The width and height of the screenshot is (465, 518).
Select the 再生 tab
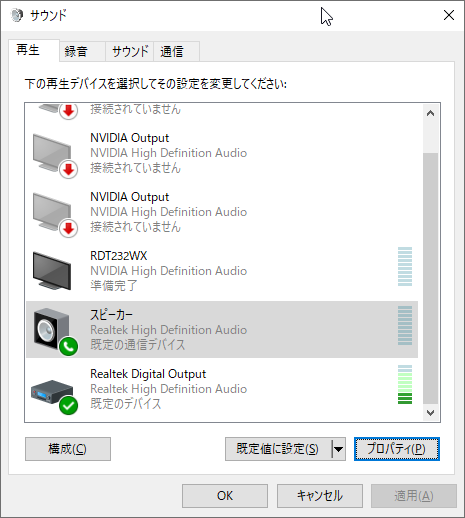point(34,50)
